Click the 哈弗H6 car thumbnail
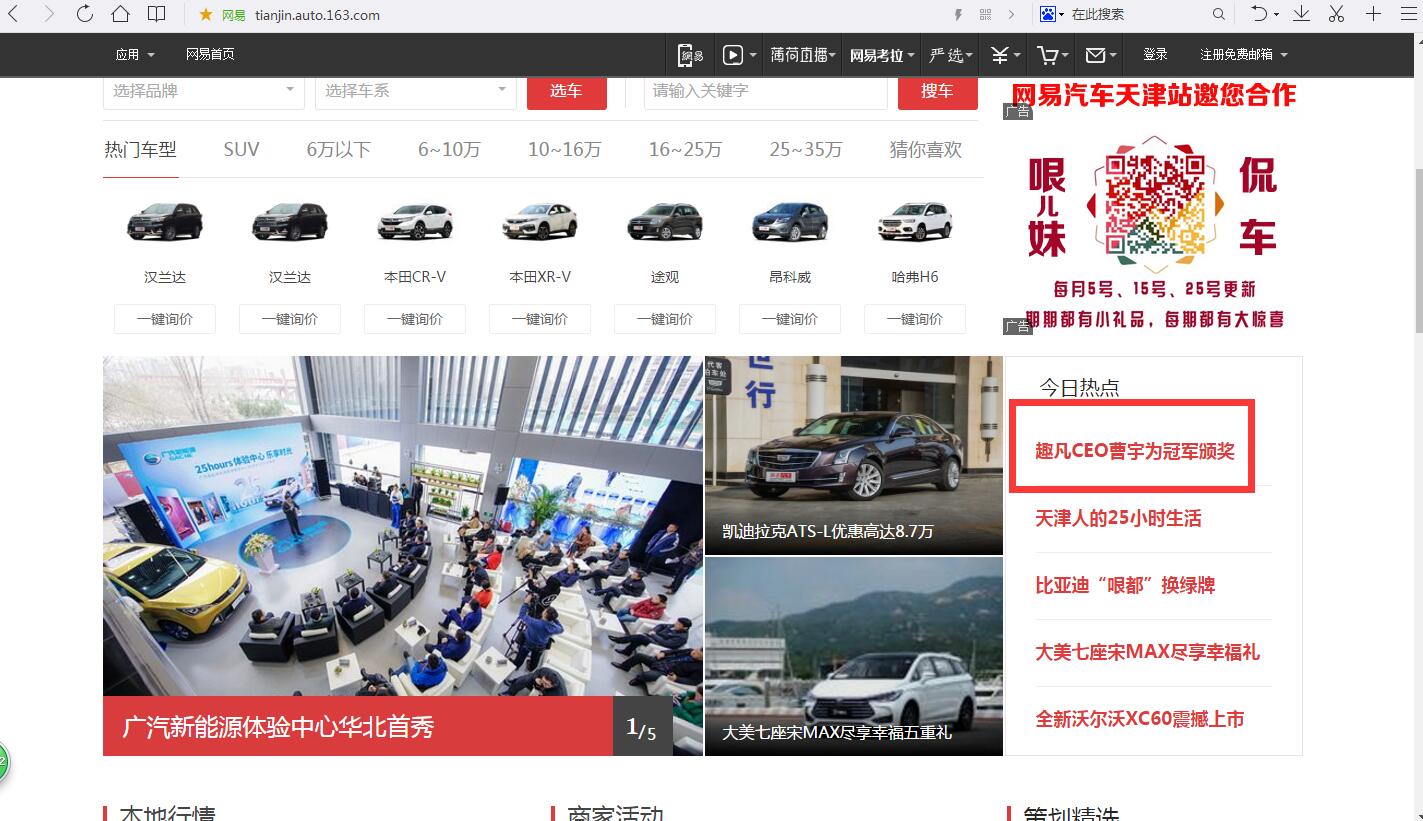This screenshot has height=821, width=1423. [915, 221]
